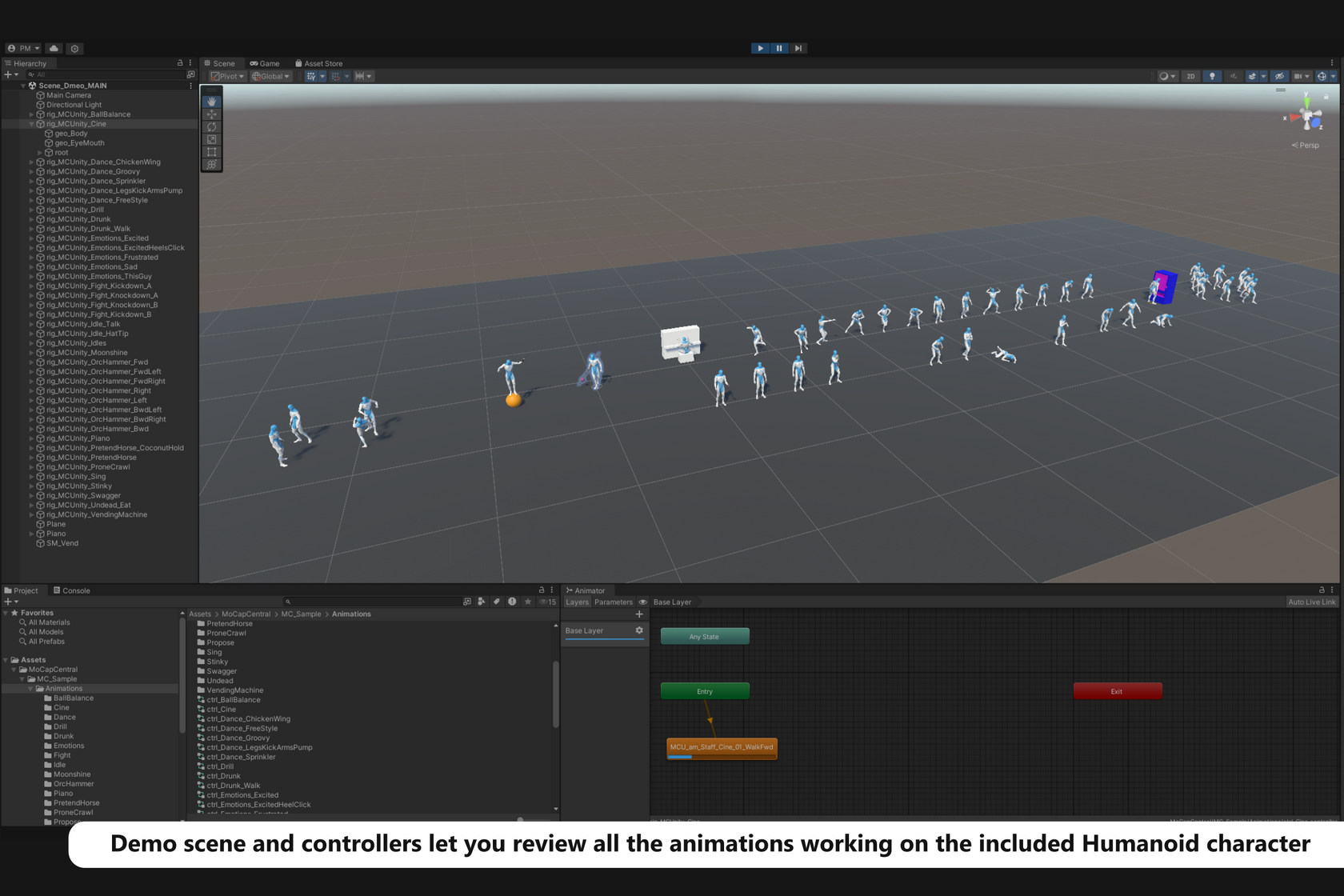
Task: Open the search by type filter in Project panel
Action: click(481, 602)
